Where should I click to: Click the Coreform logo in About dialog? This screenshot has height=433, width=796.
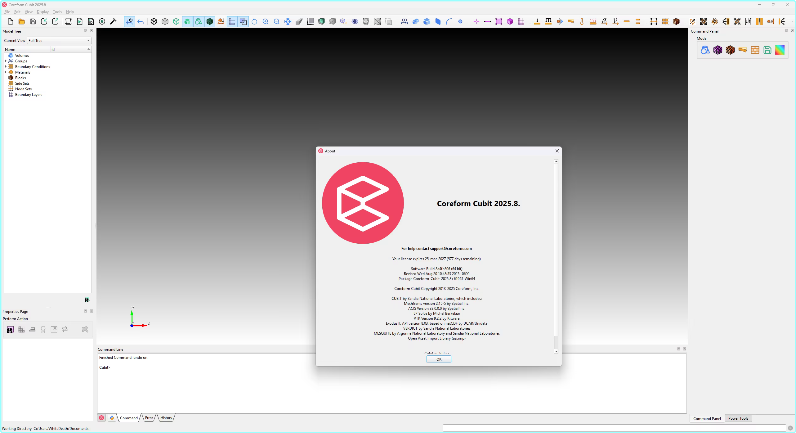click(363, 203)
